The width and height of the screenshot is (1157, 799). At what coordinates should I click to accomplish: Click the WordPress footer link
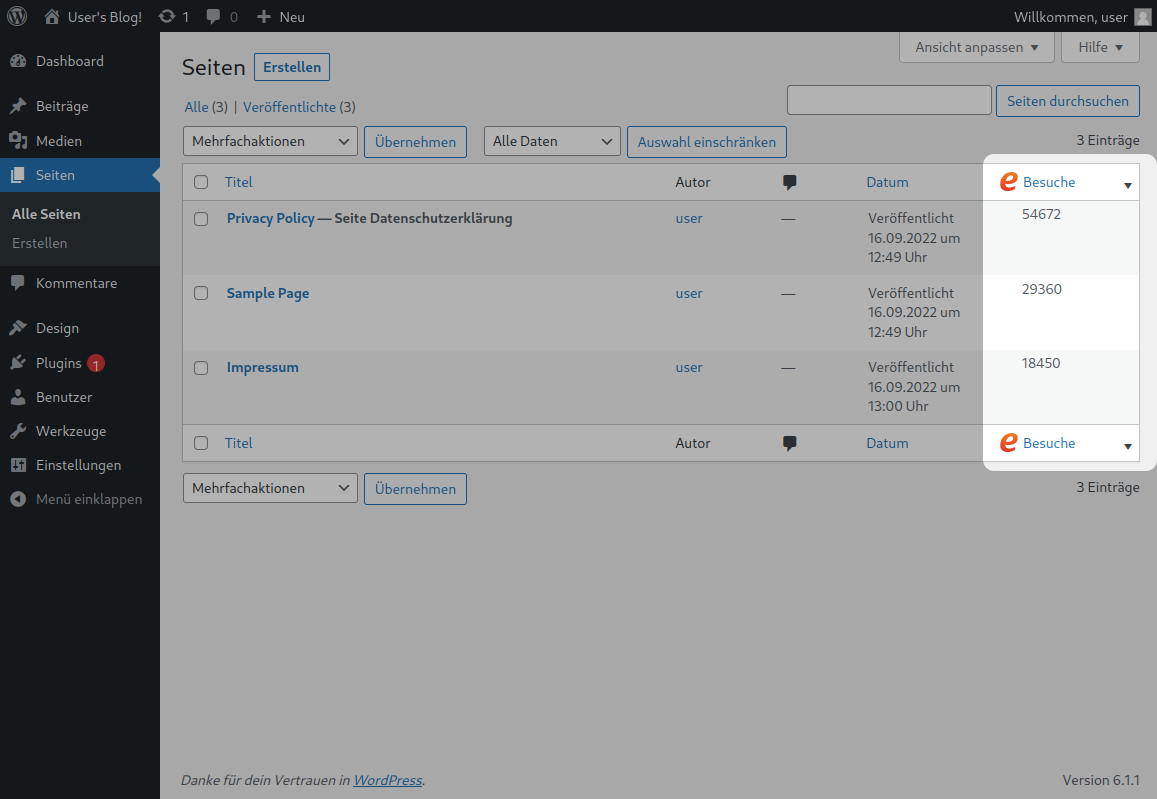pyautogui.click(x=387, y=780)
